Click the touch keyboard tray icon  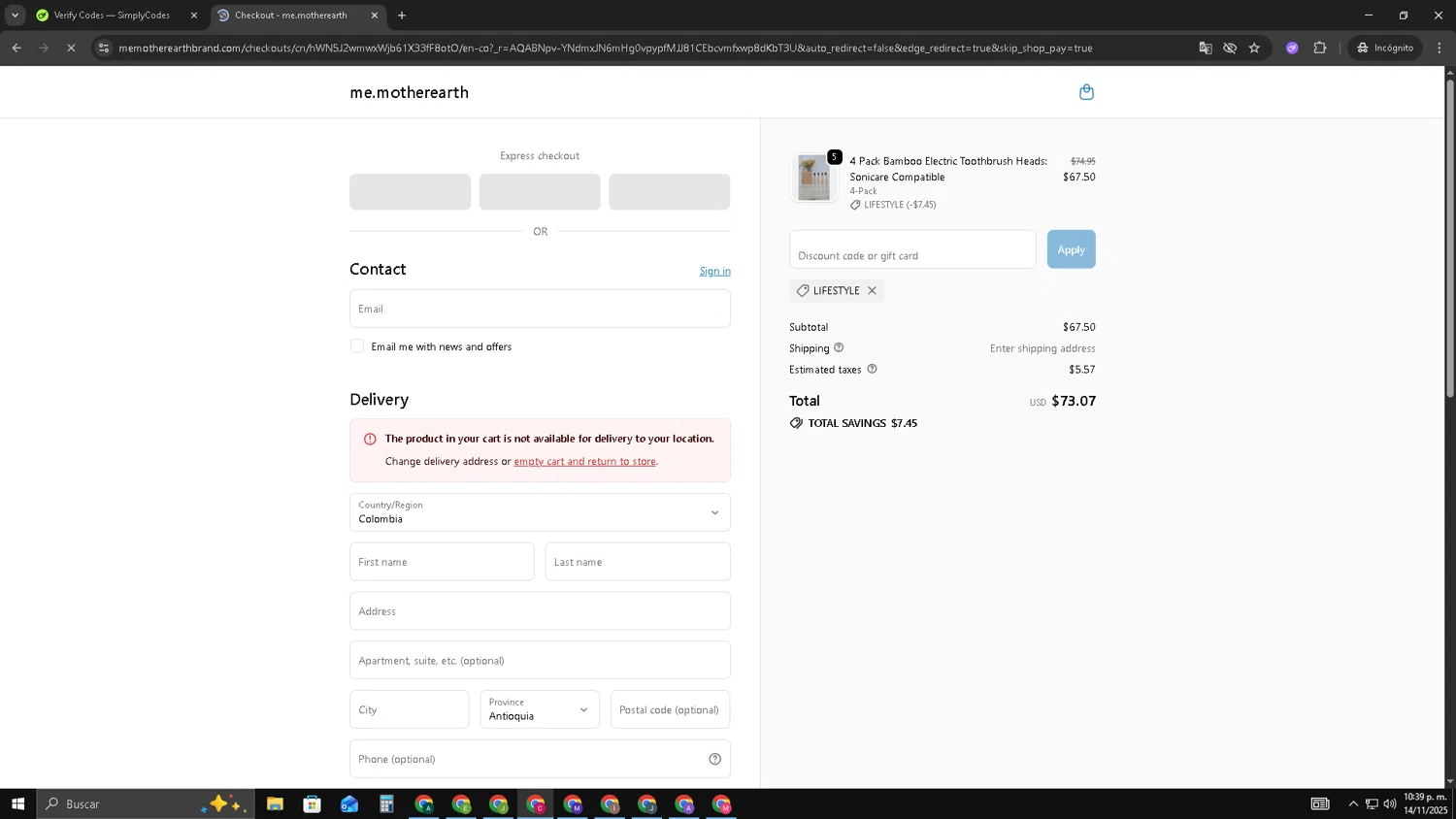(1320, 803)
